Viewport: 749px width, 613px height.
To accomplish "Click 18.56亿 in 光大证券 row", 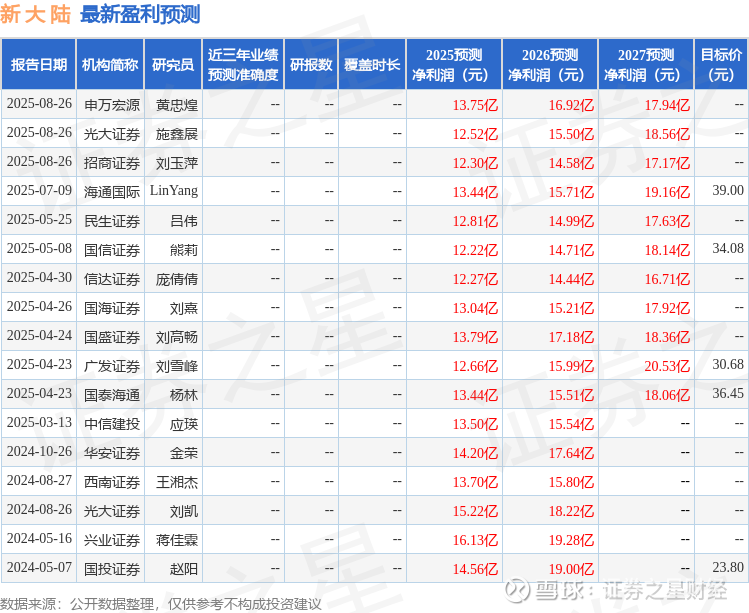I will (x=667, y=134).
